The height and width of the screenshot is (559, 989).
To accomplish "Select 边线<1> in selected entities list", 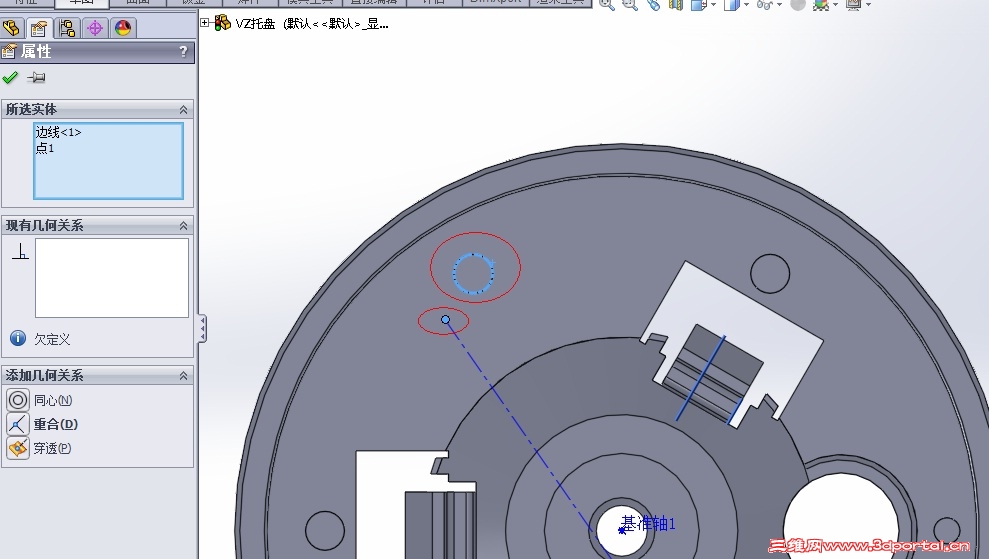I will click(x=58, y=132).
